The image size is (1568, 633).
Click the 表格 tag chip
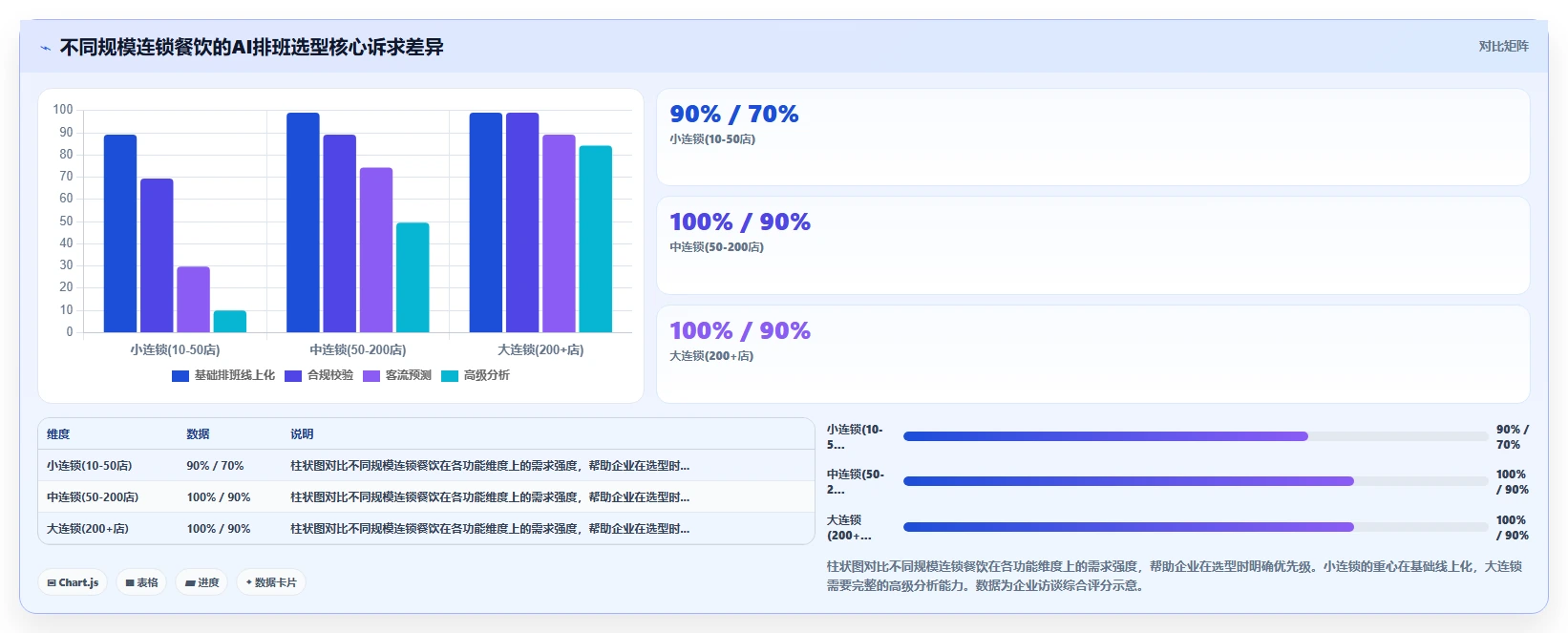(x=142, y=582)
